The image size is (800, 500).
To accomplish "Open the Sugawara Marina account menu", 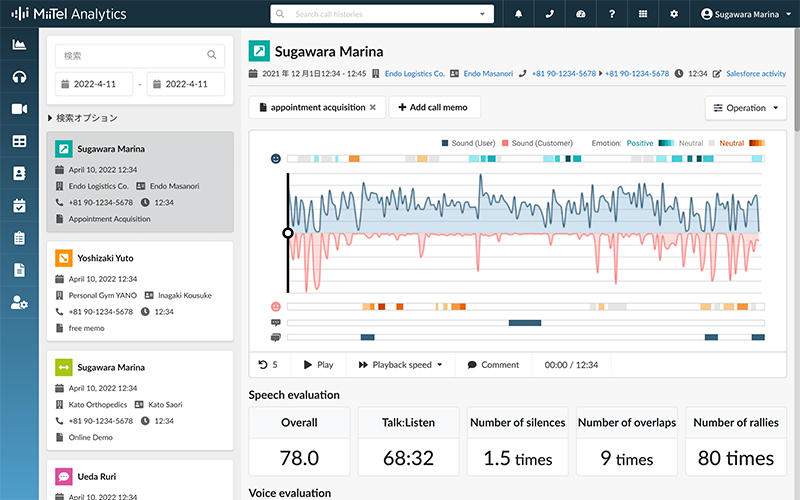I will [x=746, y=14].
